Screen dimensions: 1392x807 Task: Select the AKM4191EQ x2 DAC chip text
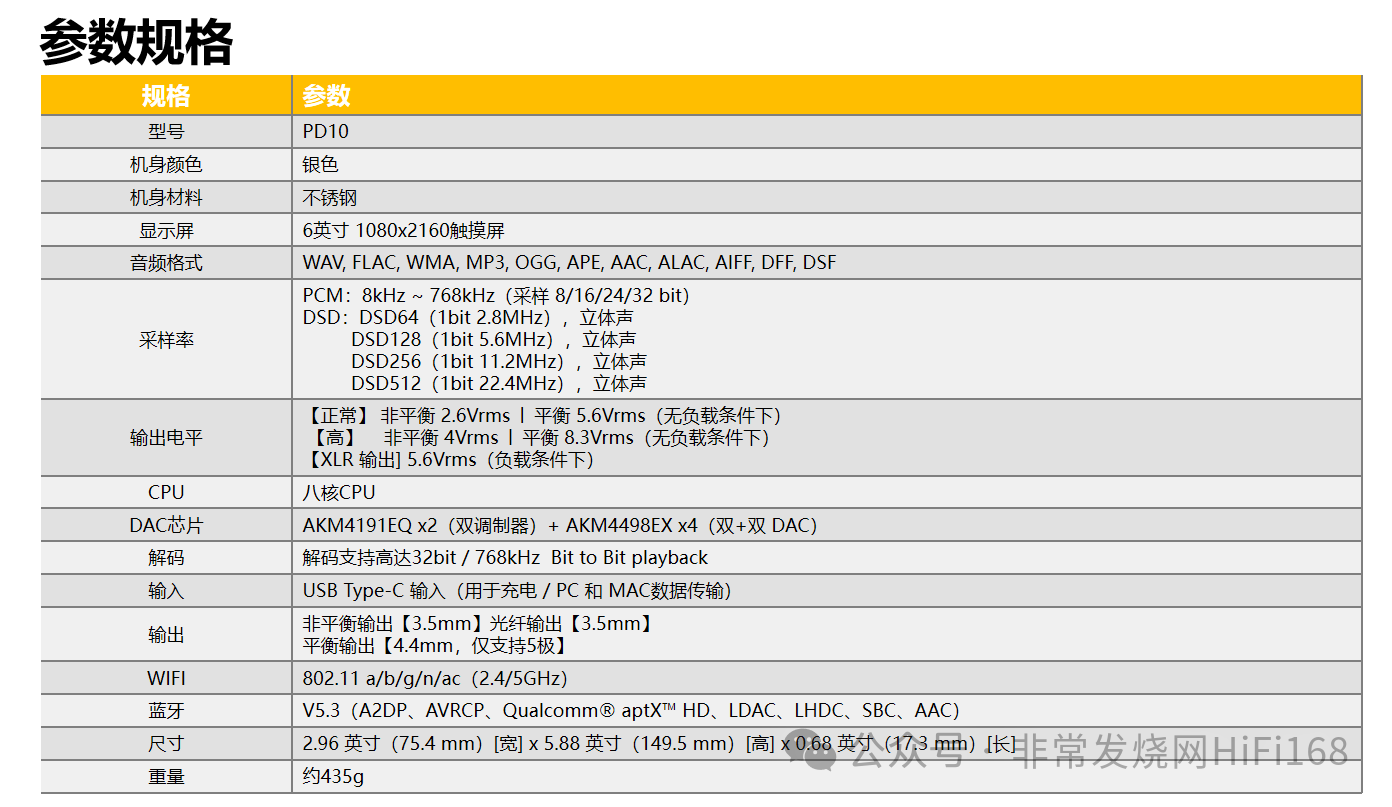point(560,525)
